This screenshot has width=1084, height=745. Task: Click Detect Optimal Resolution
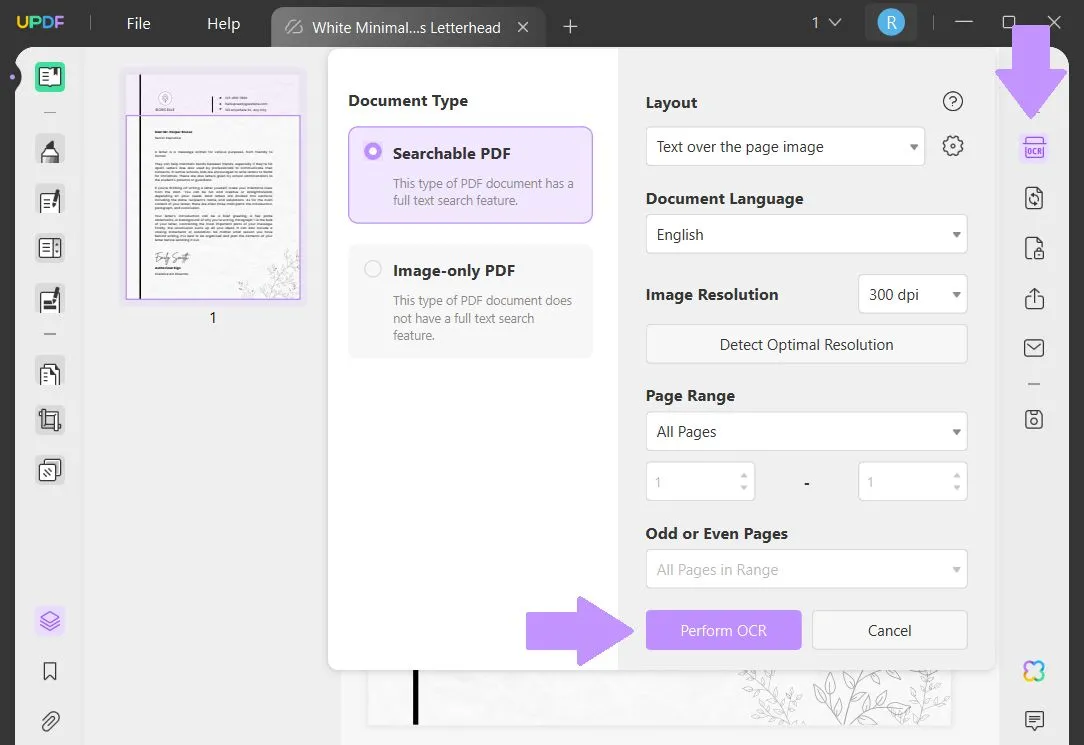click(806, 344)
